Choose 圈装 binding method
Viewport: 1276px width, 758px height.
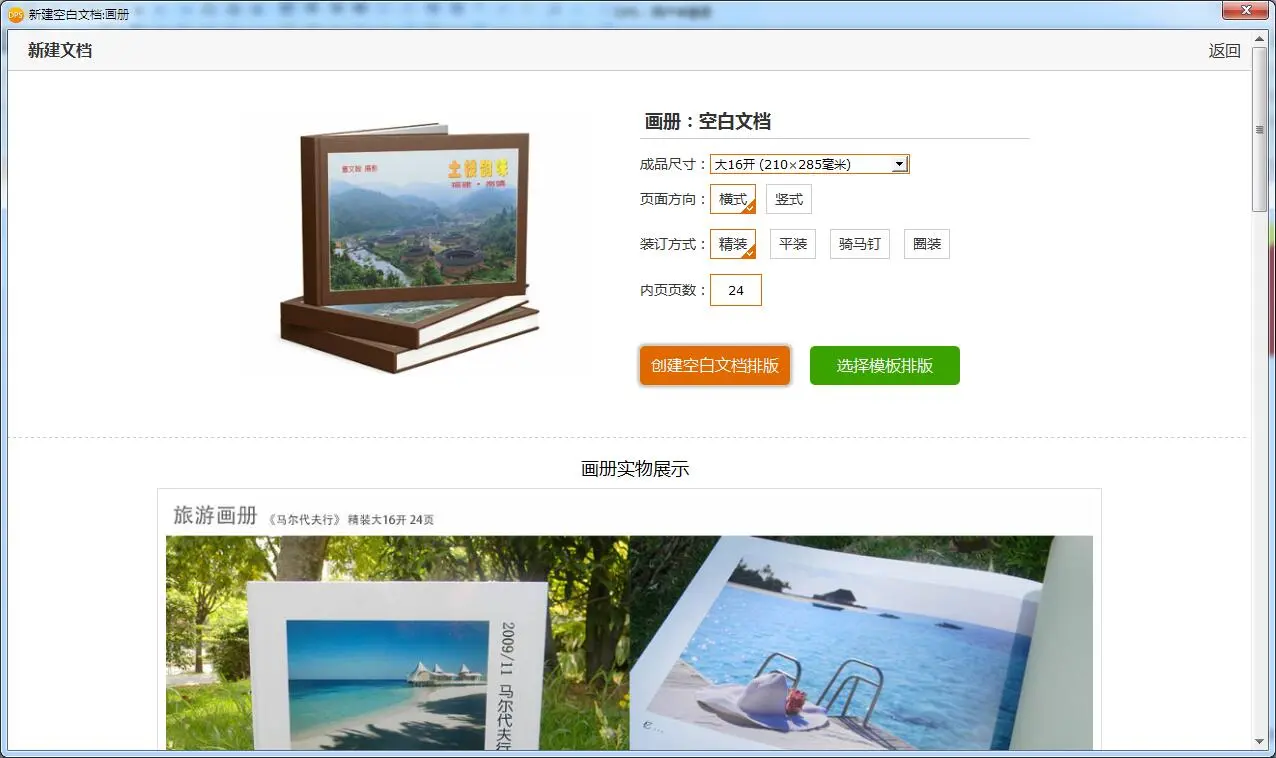pyautogui.click(x=927, y=244)
